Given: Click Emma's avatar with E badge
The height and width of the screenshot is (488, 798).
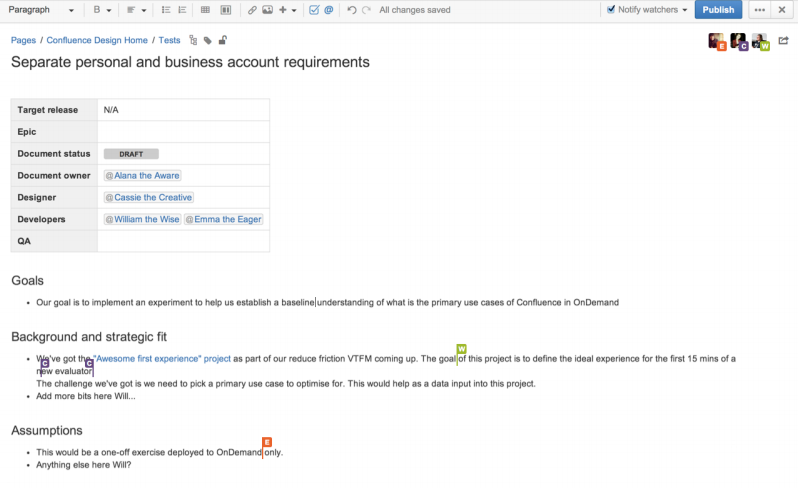Looking at the screenshot, I should (717, 42).
